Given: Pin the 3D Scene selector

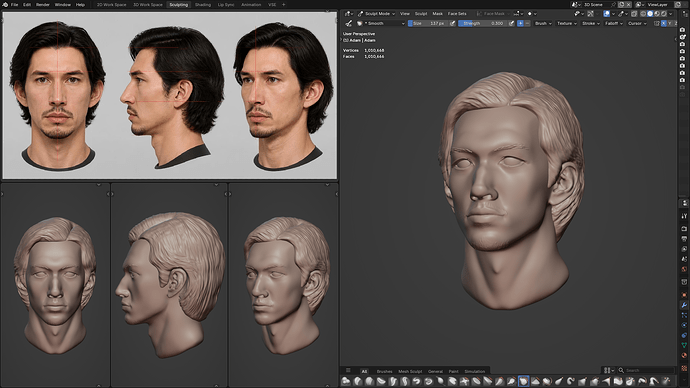Looking at the screenshot, I should click(x=613, y=4).
